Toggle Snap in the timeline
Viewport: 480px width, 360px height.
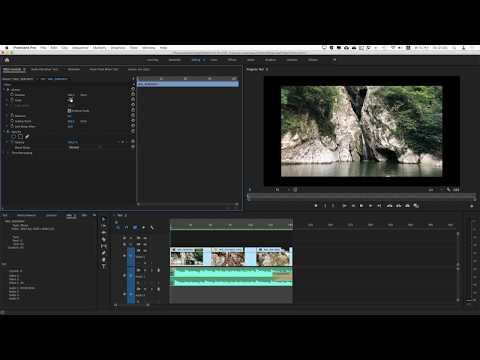tap(126, 228)
